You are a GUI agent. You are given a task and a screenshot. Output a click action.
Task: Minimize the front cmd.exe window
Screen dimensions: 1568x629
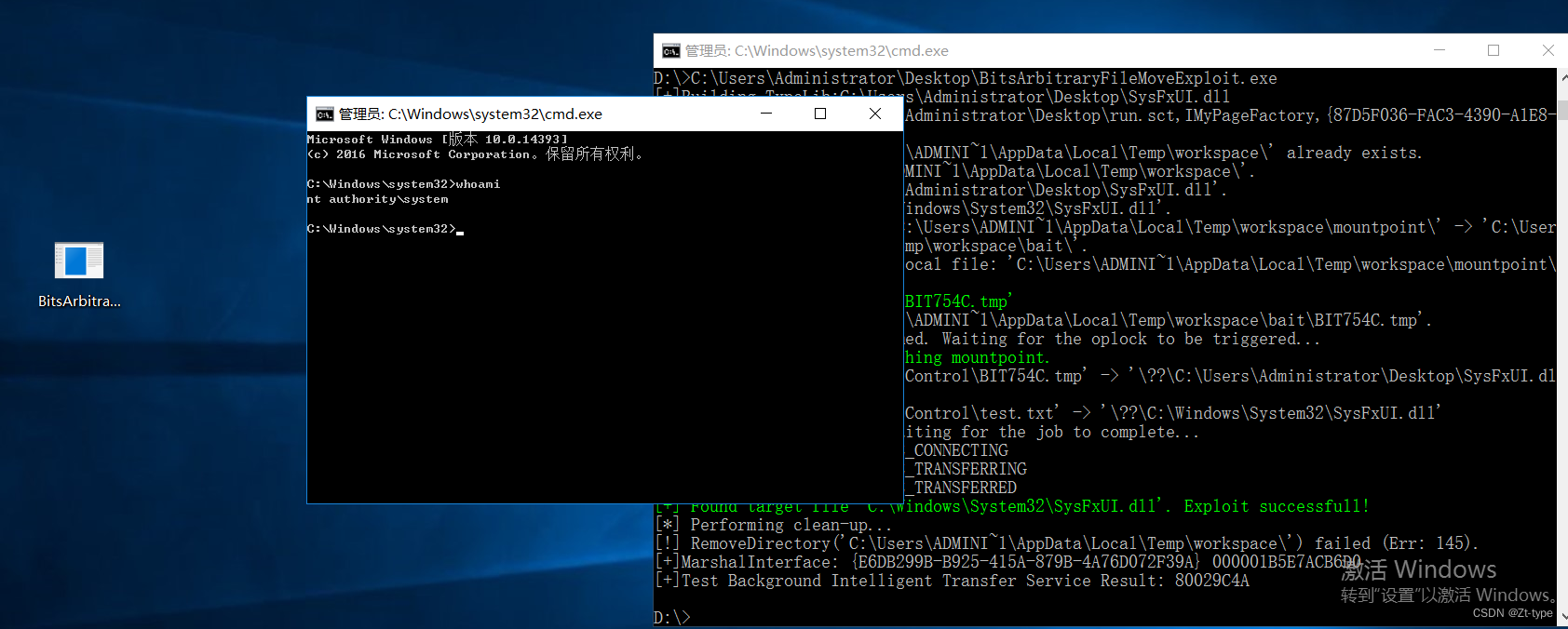[766, 114]
